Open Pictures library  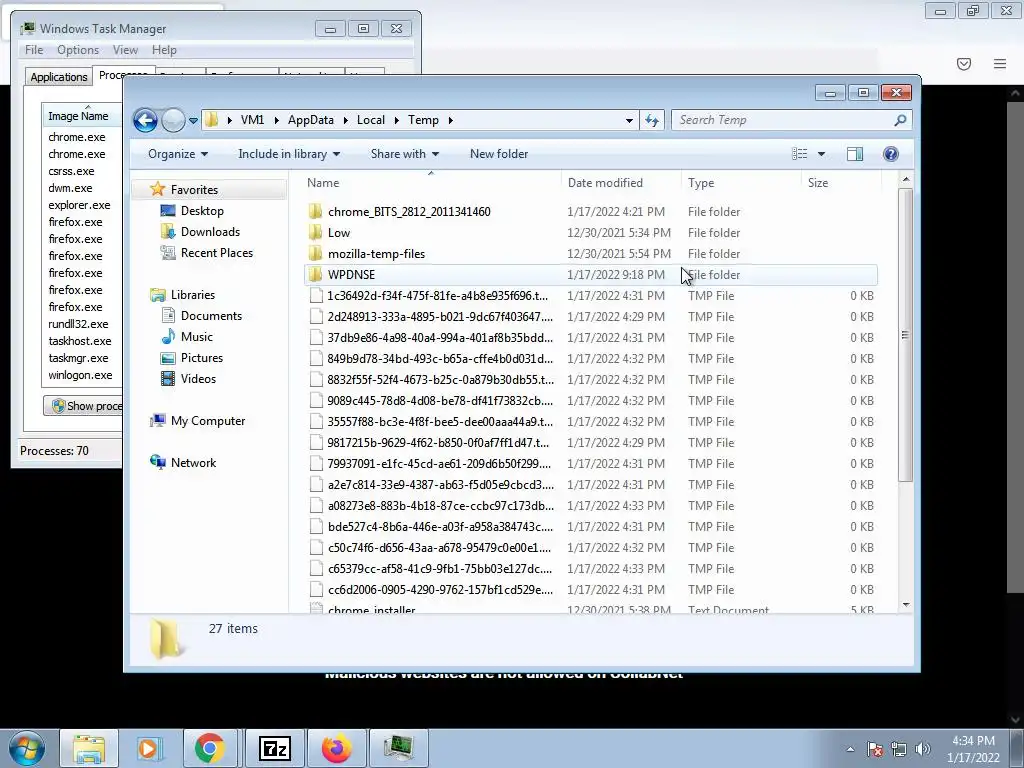(x=202, y=358)
